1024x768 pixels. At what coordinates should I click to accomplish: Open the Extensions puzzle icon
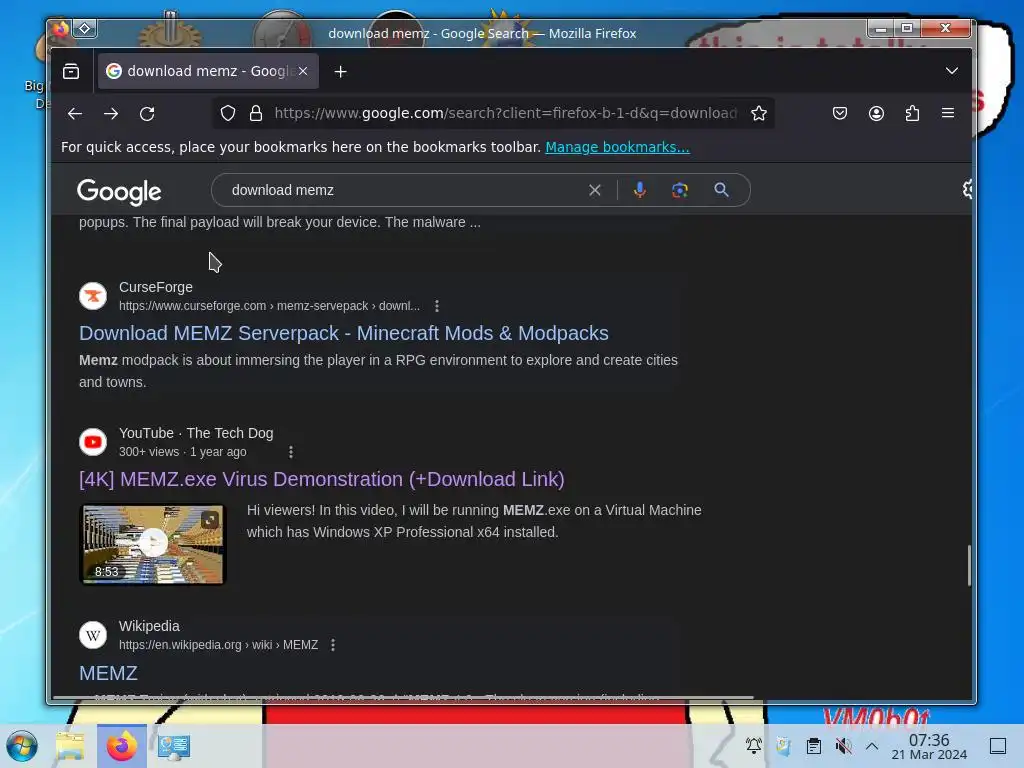912,113
